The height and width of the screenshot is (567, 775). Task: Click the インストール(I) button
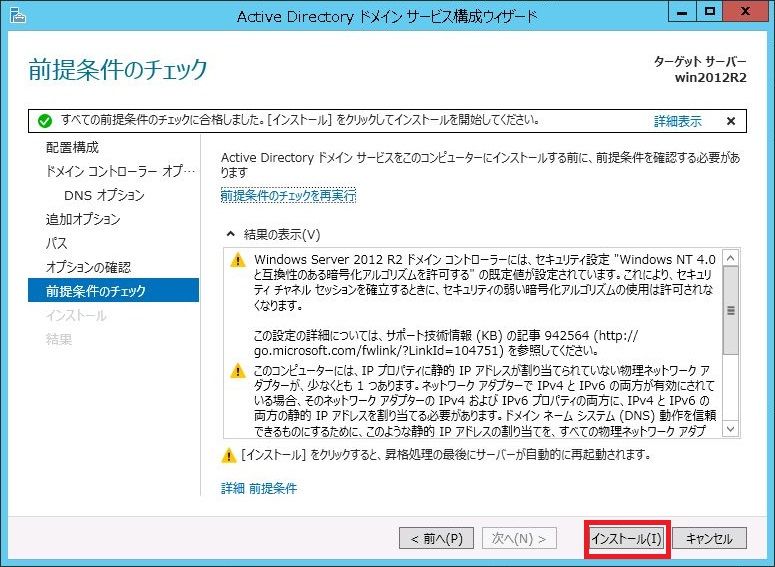626,538
